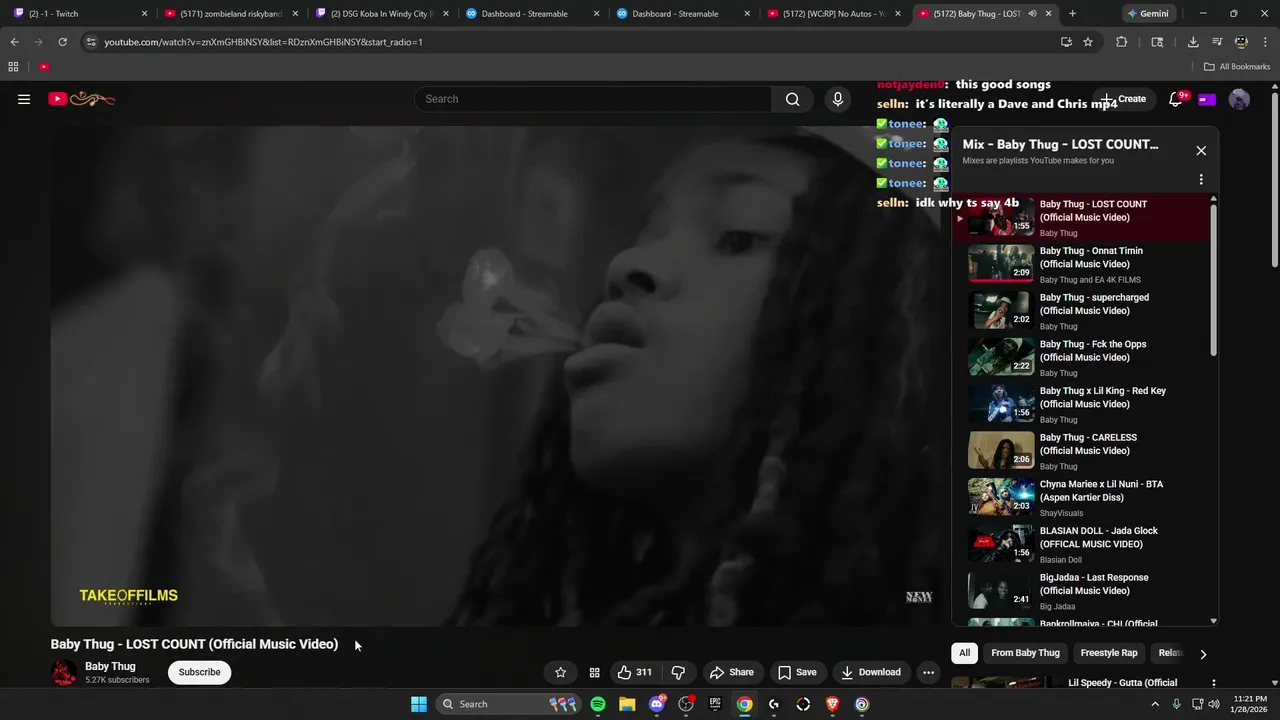Go back in browser history

[x=14, y=42]
